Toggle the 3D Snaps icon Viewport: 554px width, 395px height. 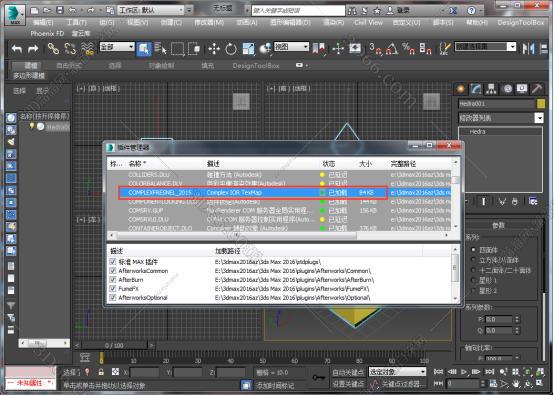375,49
